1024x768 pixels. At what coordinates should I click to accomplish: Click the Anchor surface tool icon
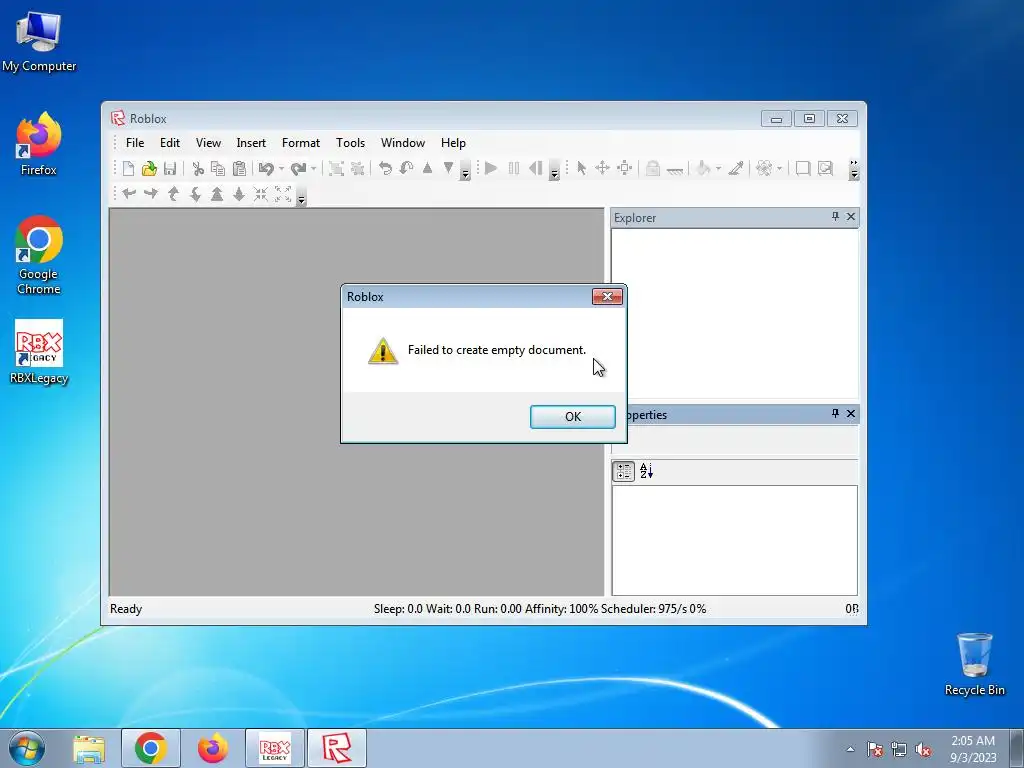click(675, 169)
